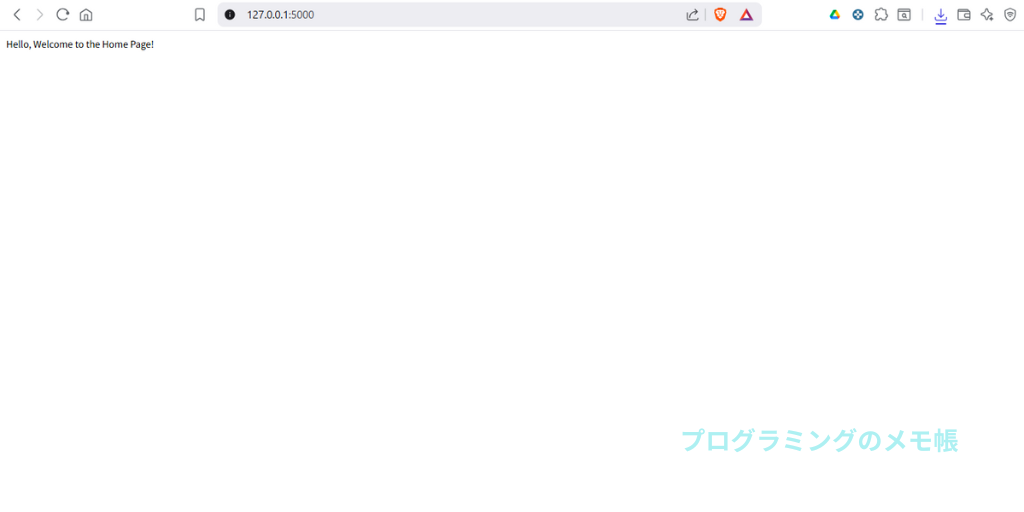Click the forward navigation arrow
Viewport: 1024px width, 512px height.
pyautogui.click(x=40, y=14)
